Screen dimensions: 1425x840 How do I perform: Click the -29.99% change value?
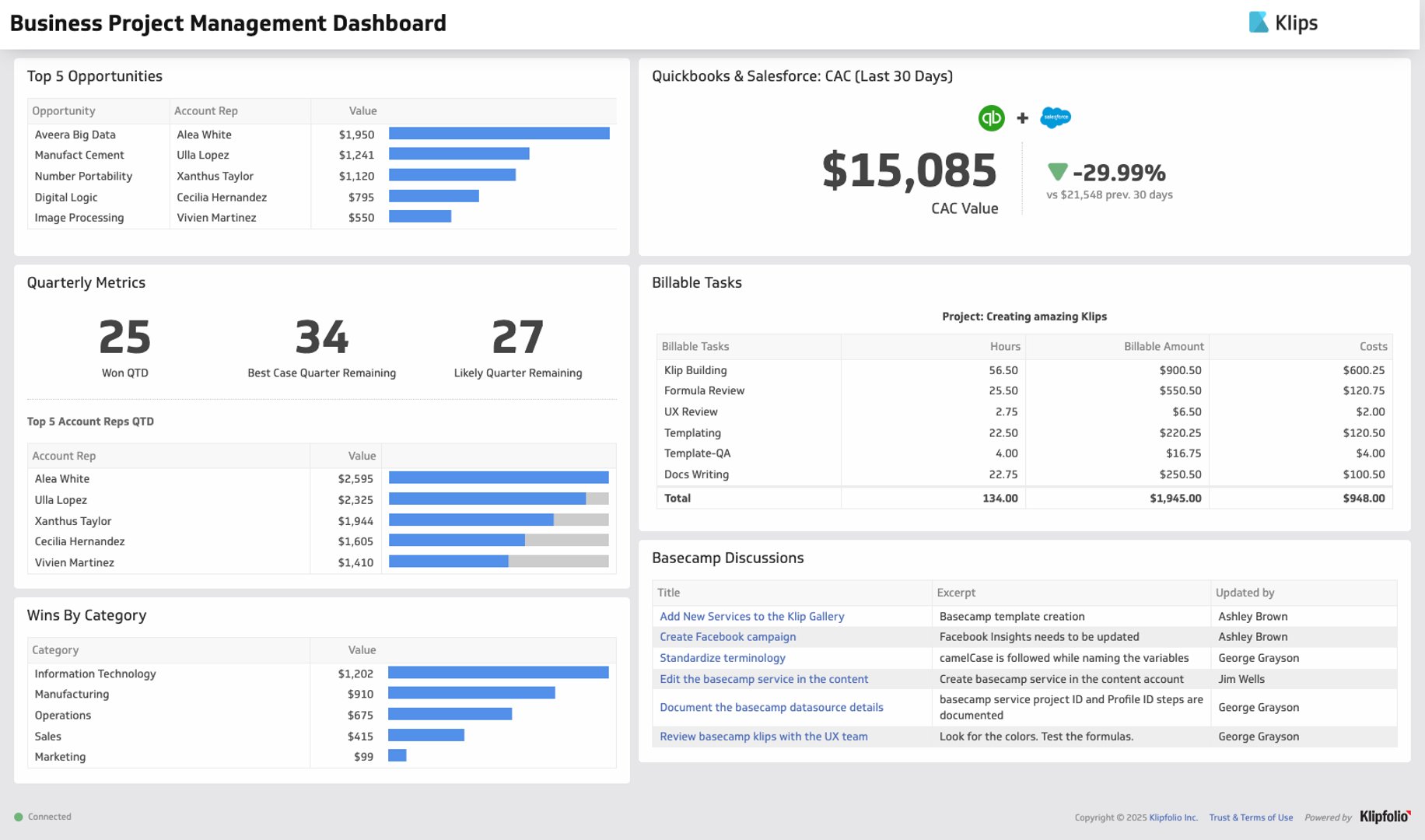(1119, 172)
